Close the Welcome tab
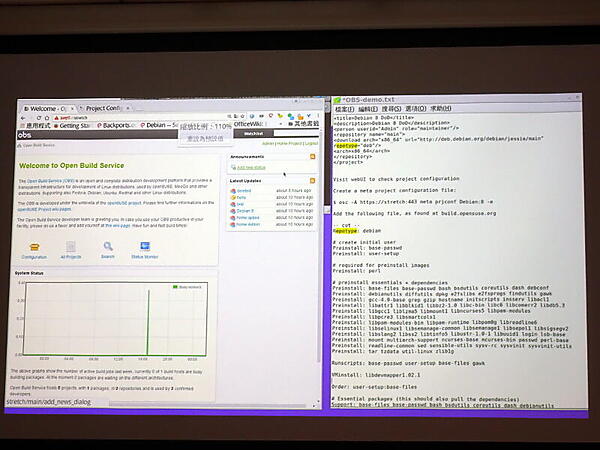 tap(72, 109)
